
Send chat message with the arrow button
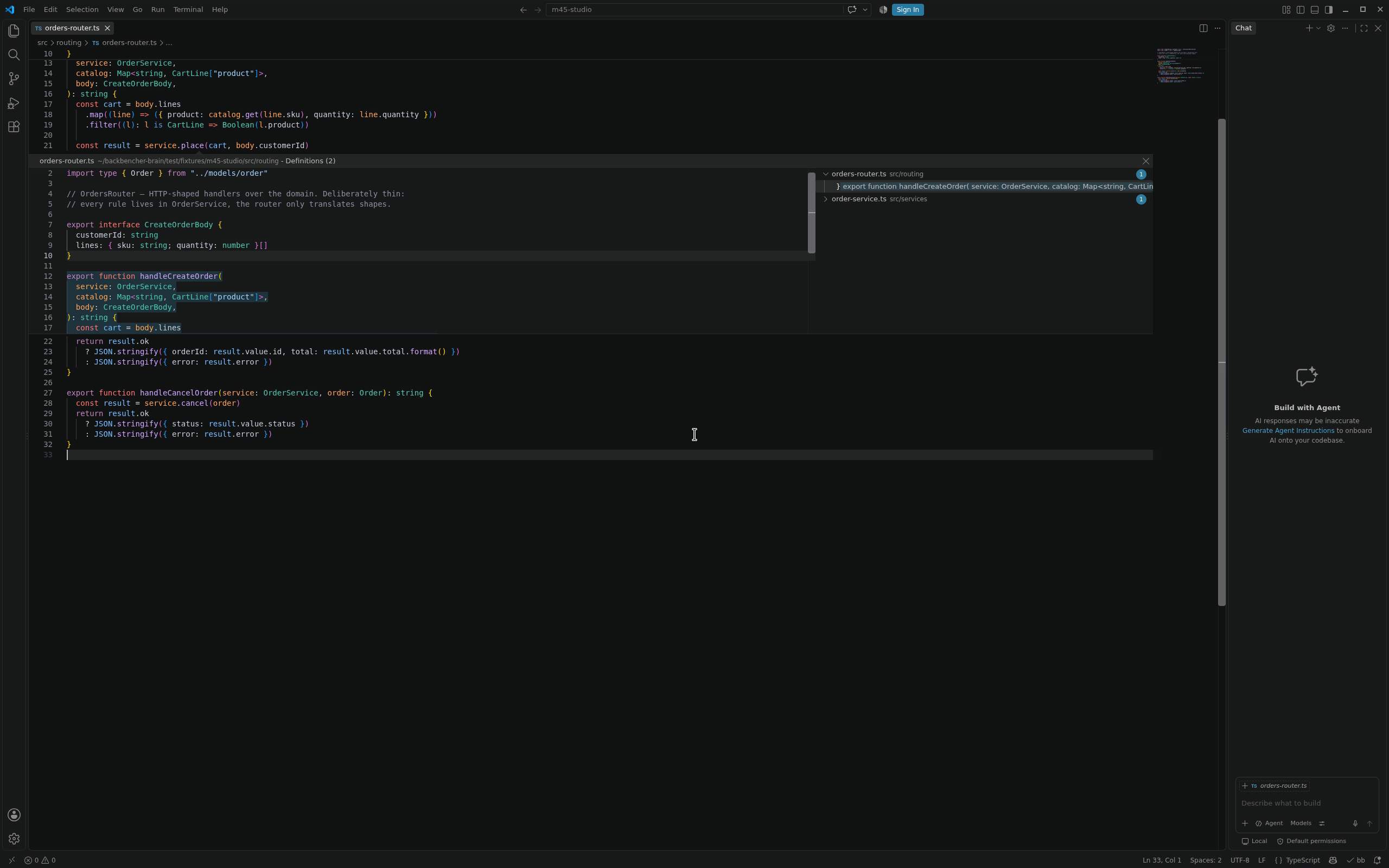[x=1369, y=823]
